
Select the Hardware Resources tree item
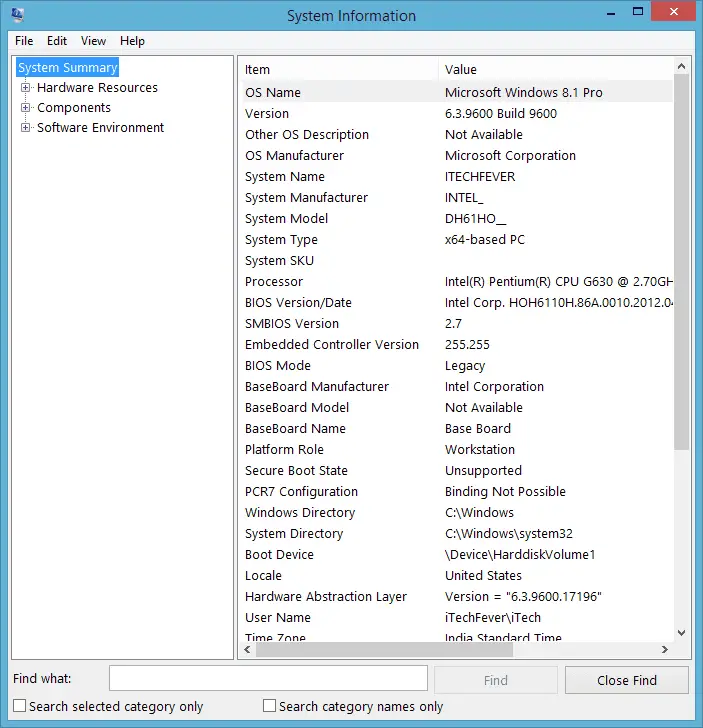tap(98, 87)
